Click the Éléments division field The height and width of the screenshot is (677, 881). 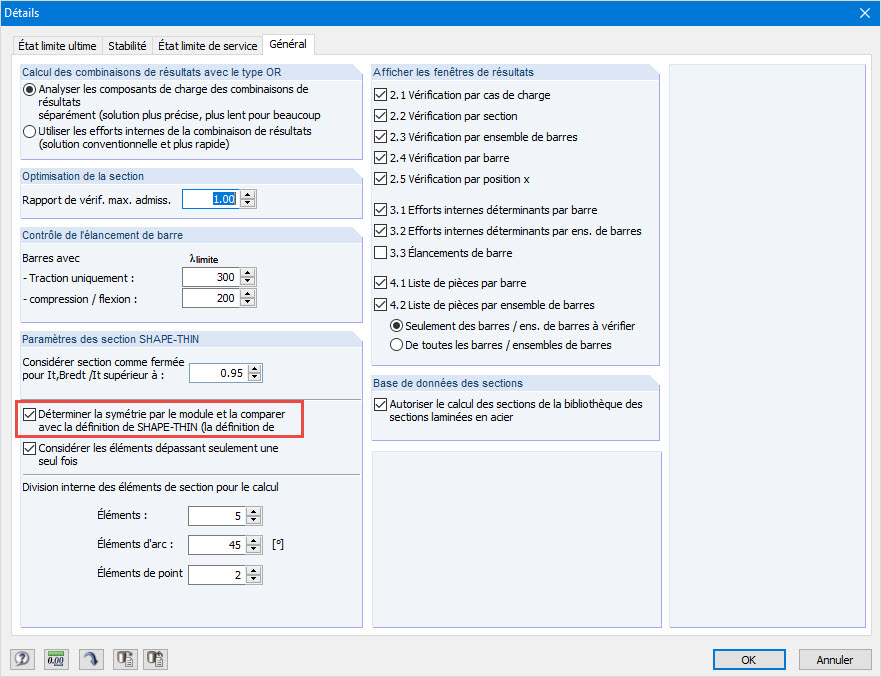pos(217,516)
